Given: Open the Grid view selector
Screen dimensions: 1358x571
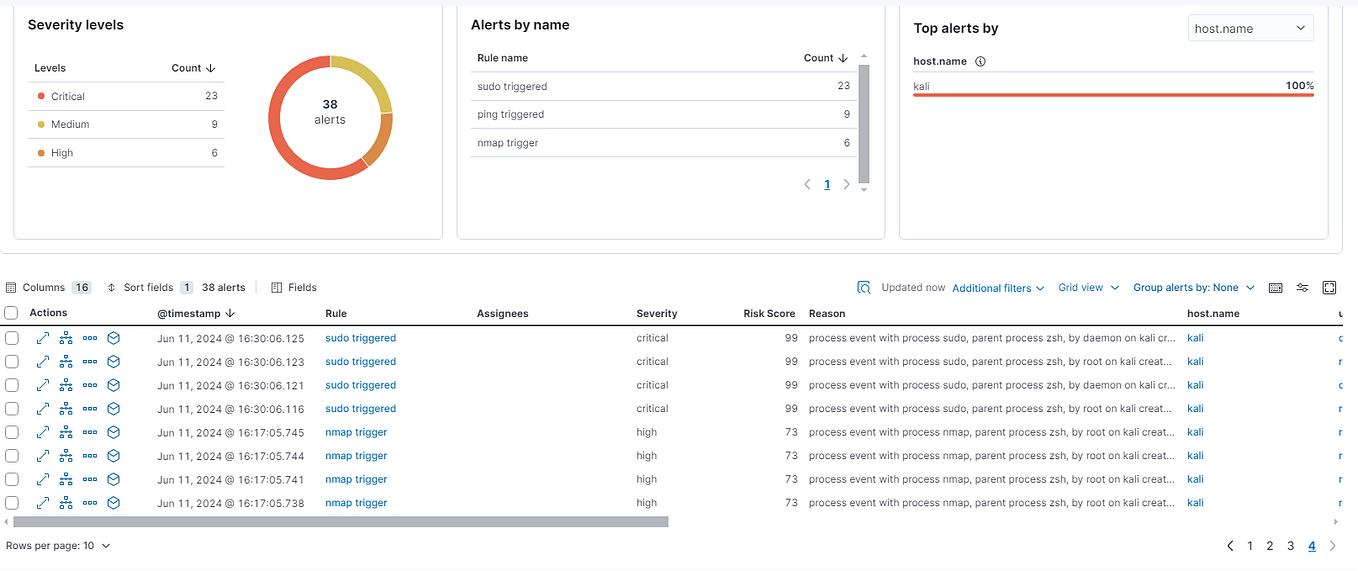Looking at the screenshot, I should [1088, 288].
